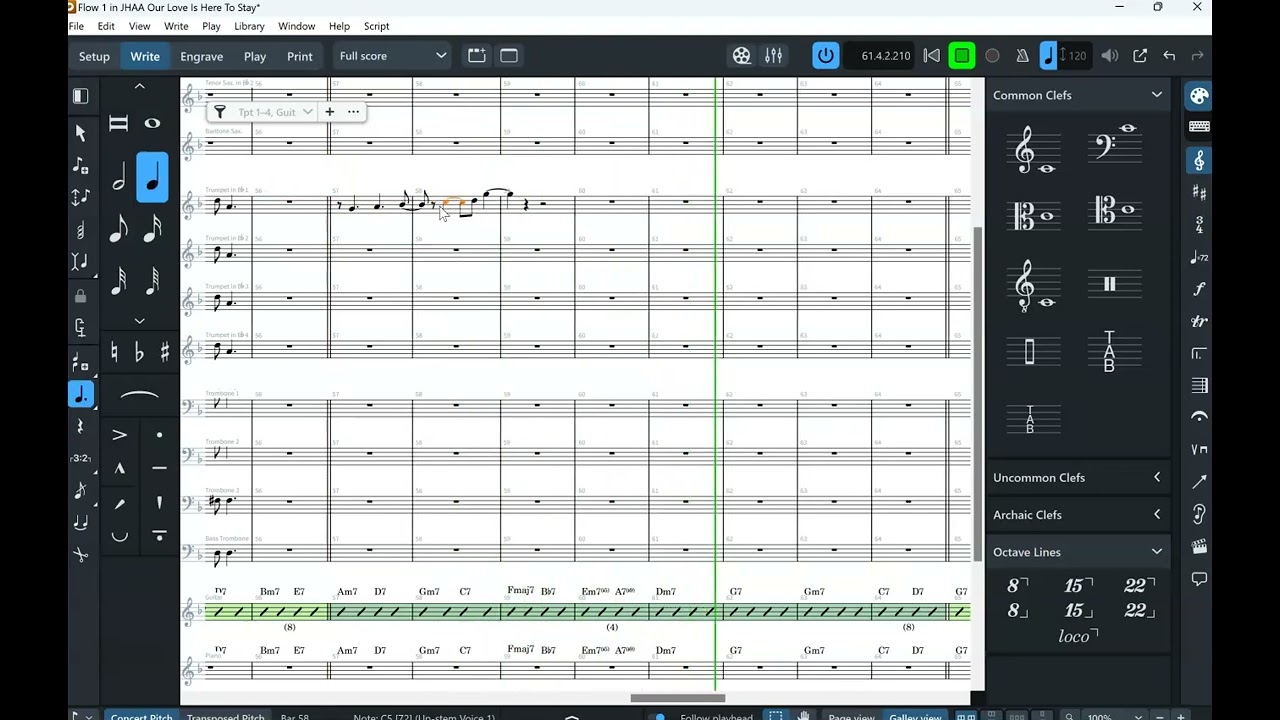Viewport: 1280px width, 720px height.
Task: Click the tempo value 120 field
Action: pyautogui.click(x=1077, y=56)
